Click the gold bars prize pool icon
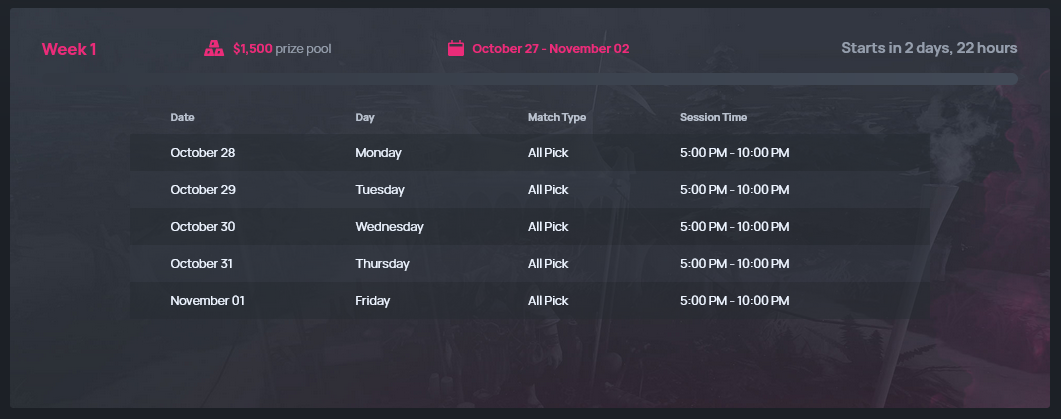 pyautogui.click(x=214, y=48)
